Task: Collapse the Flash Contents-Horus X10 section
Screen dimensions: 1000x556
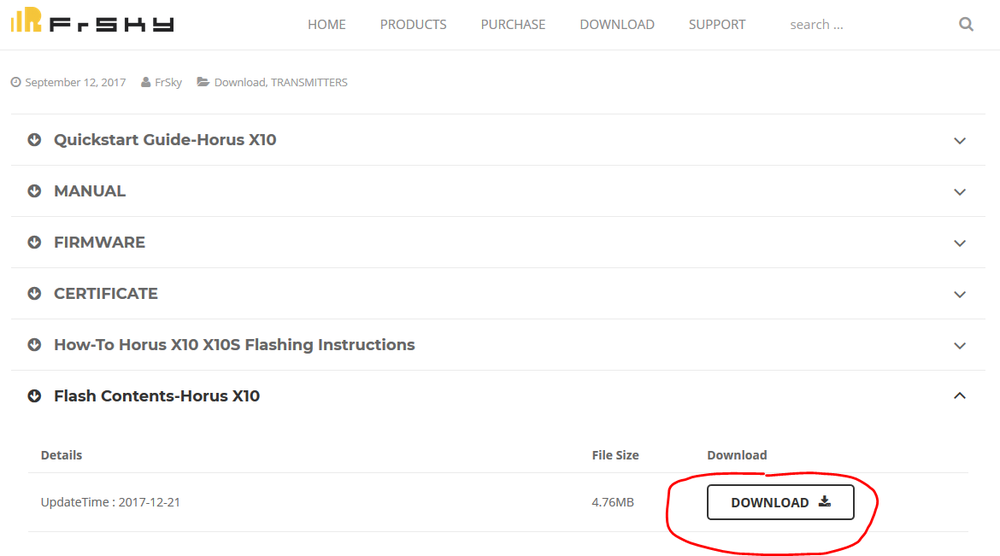Action: tap(960, 396)
